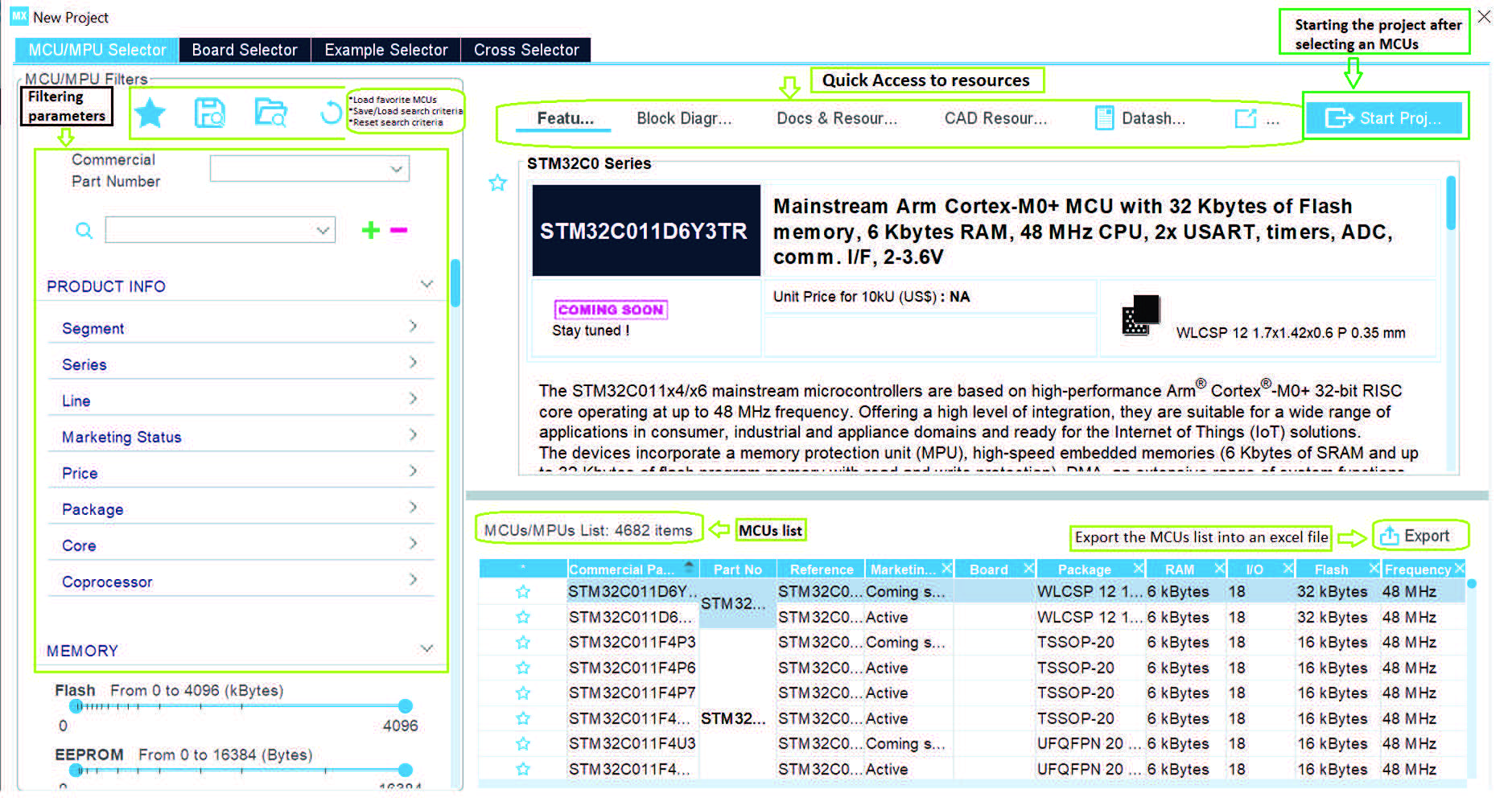Expand the Segment filter
This screenshot has height=810, width=1512.
[413, 326]
